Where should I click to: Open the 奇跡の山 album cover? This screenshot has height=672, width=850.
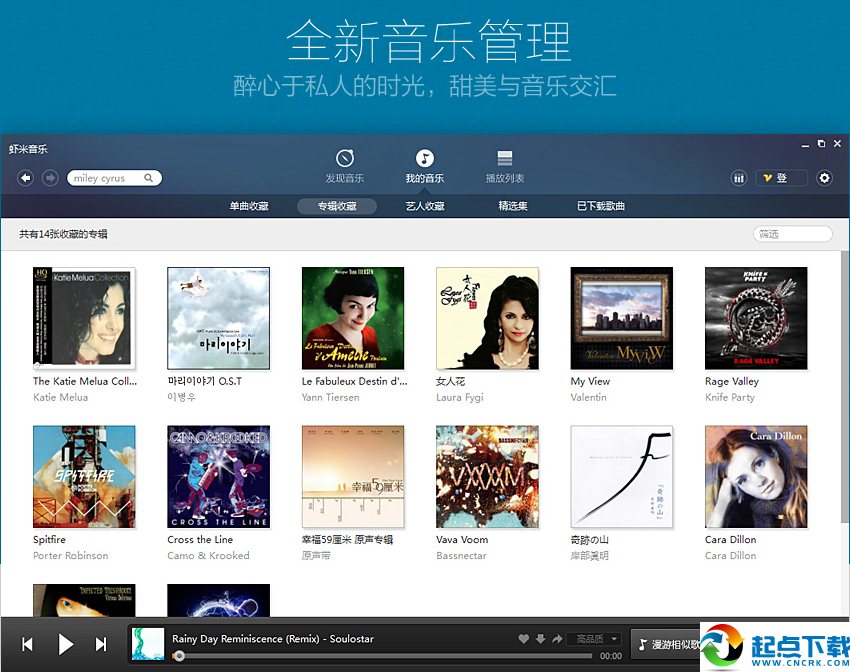622,476
